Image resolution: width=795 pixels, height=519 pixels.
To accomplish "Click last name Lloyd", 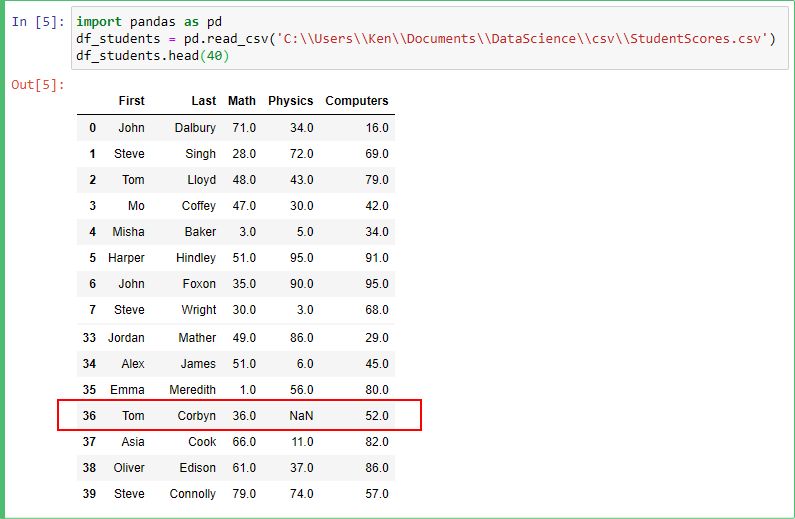I will tap(202, 180).
